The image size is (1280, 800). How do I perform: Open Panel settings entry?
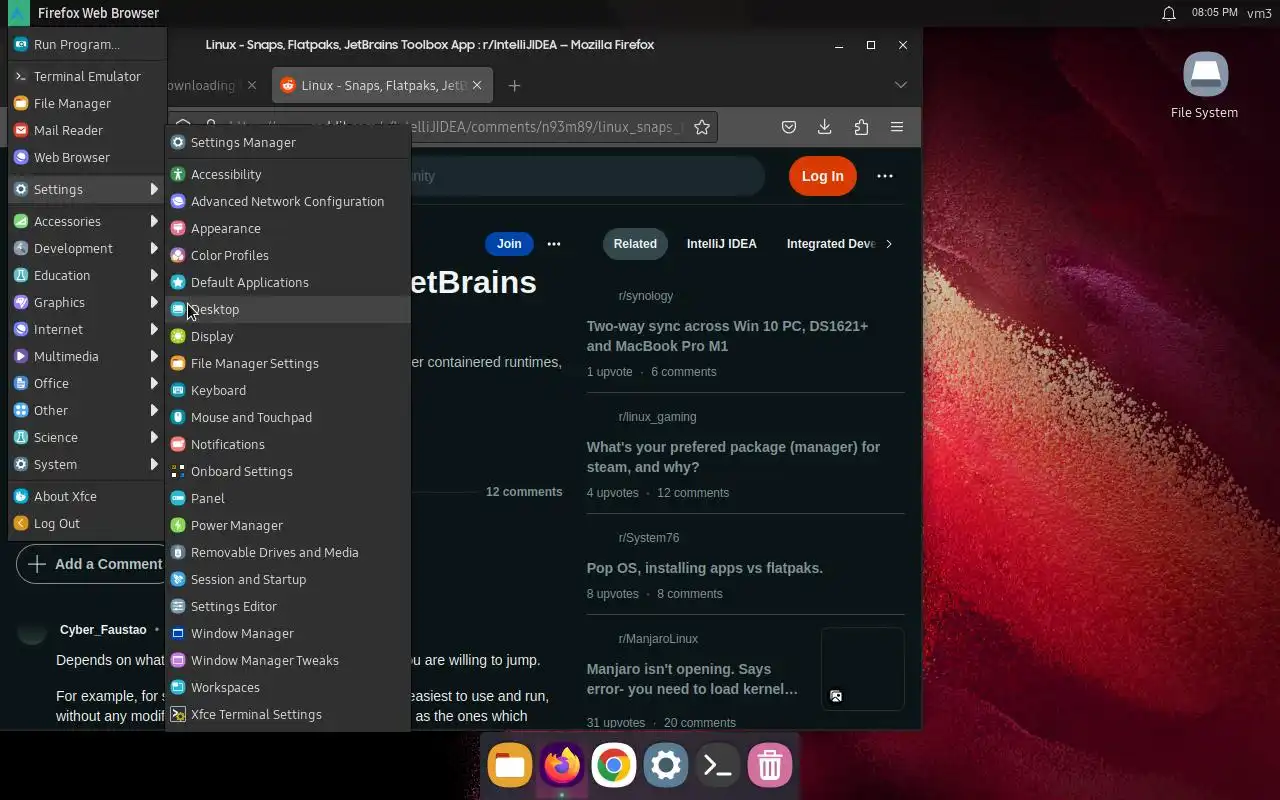click(x=288, y=498)
